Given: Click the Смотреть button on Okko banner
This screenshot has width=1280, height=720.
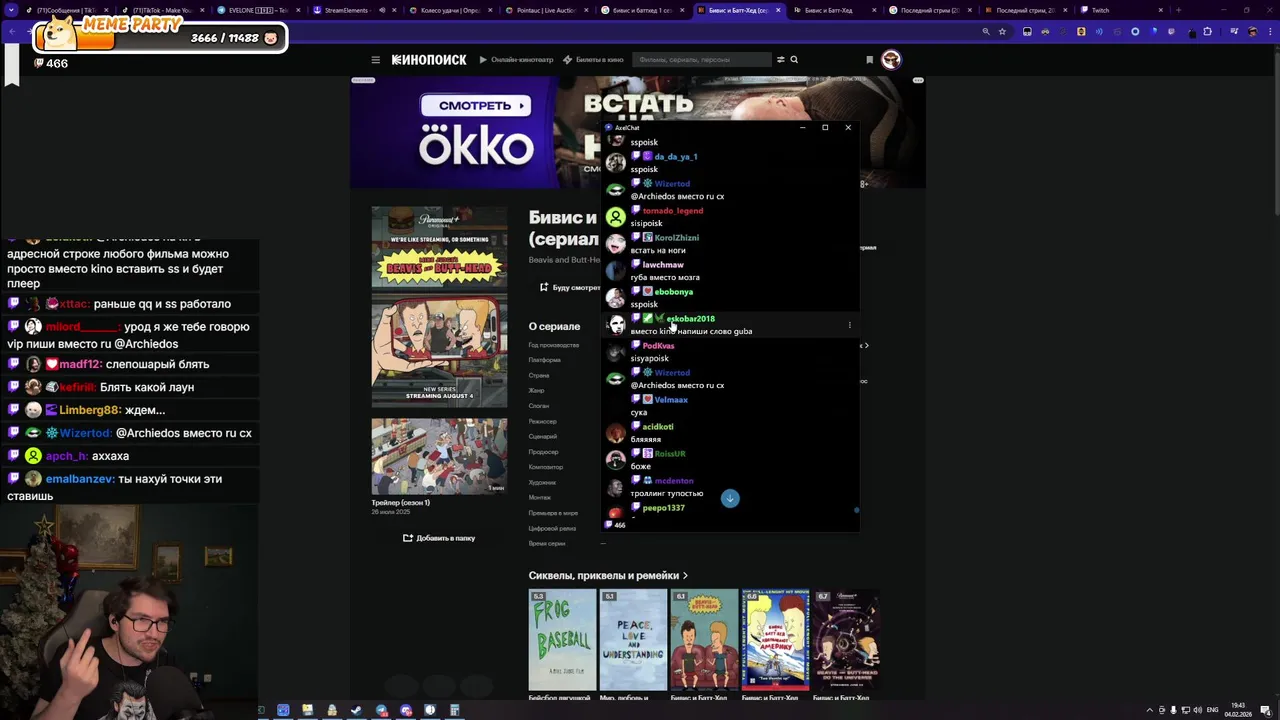Looking at the screenshot, I should pos(474,105).
